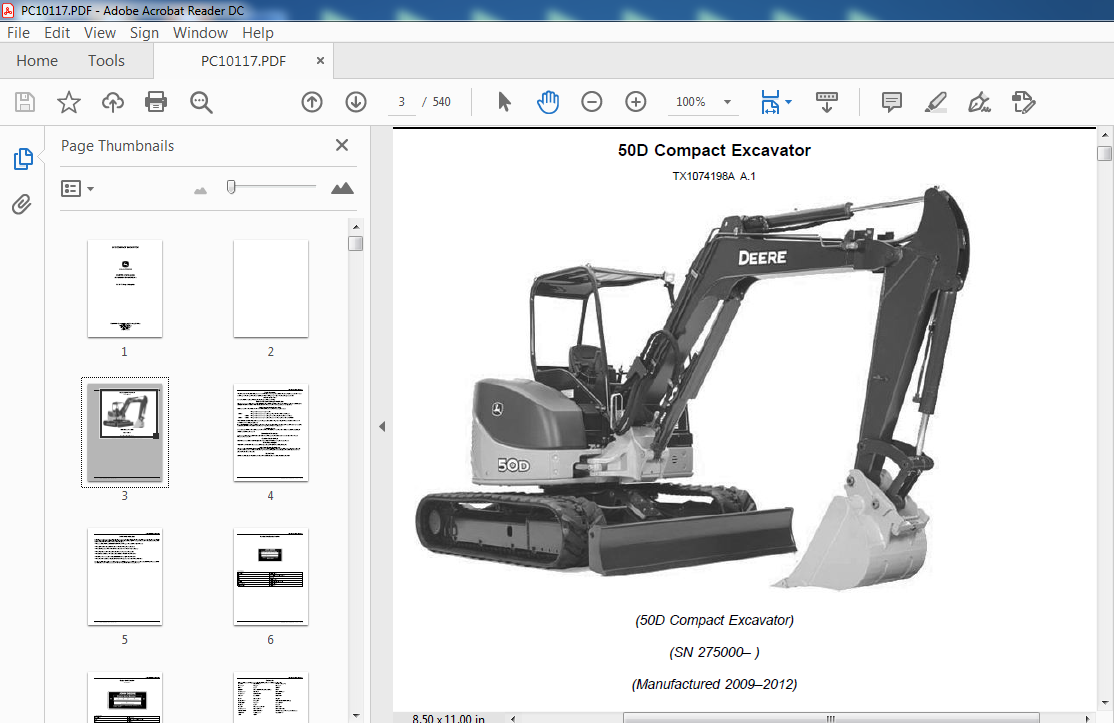Click the Stamp tool icon

[x=1024, y=102]
